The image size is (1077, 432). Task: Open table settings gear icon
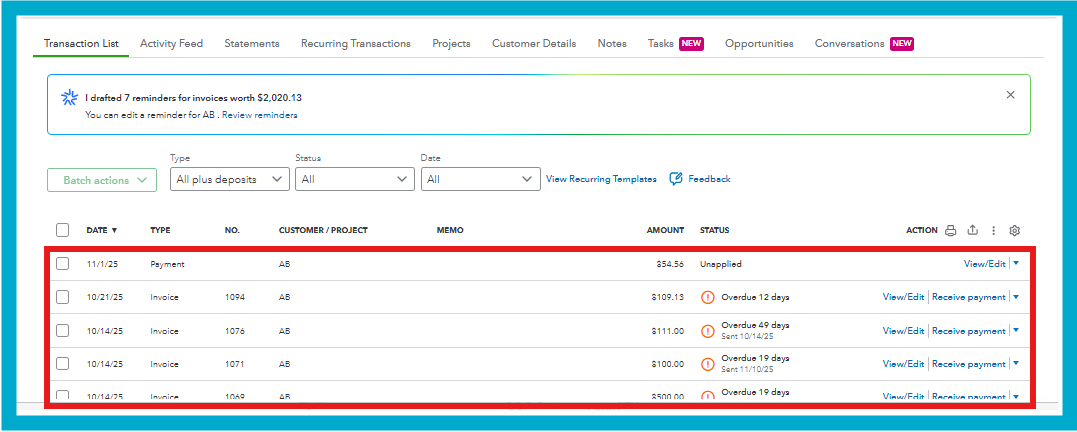pos(1014,231)
